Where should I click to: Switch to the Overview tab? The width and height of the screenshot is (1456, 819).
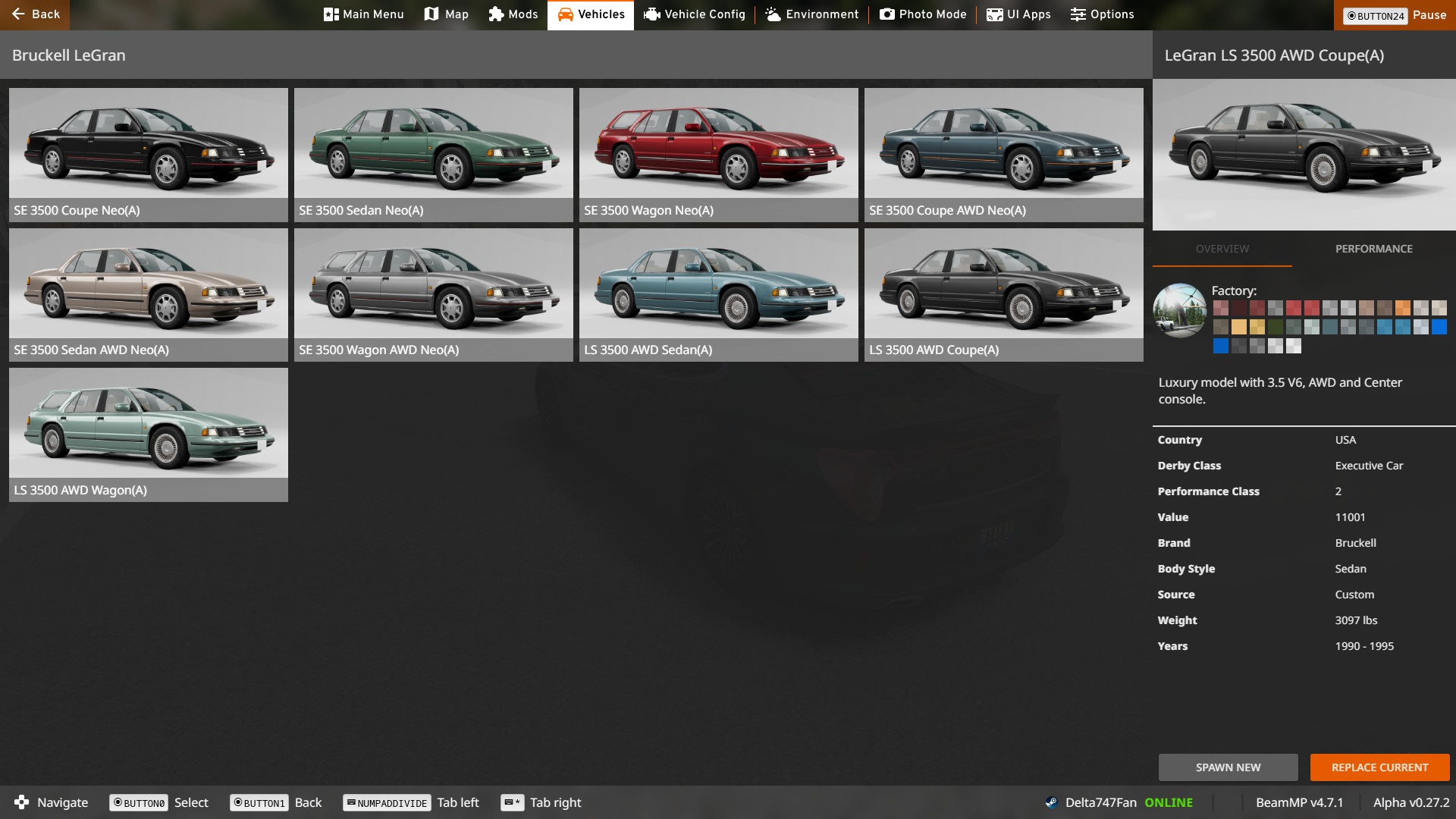coord(1222,249)
